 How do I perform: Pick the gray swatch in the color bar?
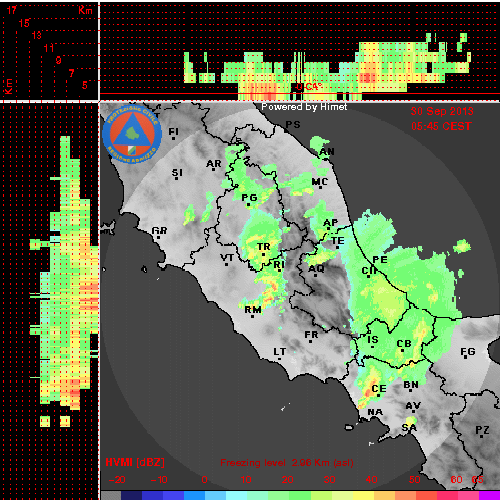[x=111, y=495]
